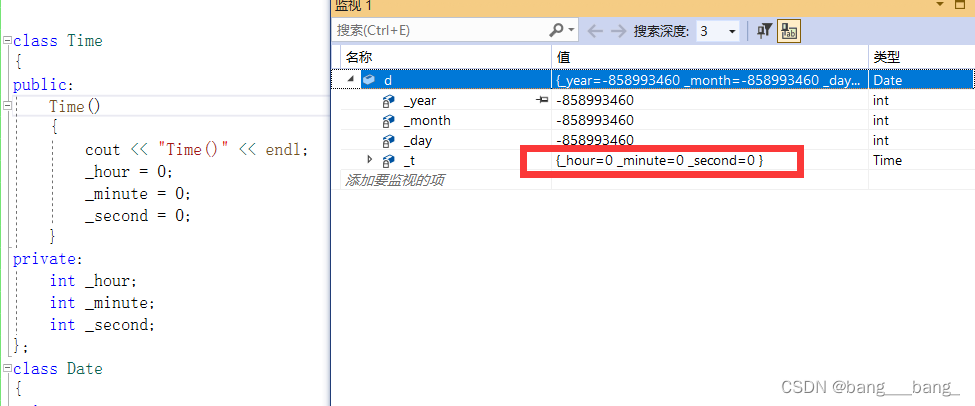The width and height of the screenshot is (975, 406).
Task: Click the field icon beside _day
Action: [389, 140]
